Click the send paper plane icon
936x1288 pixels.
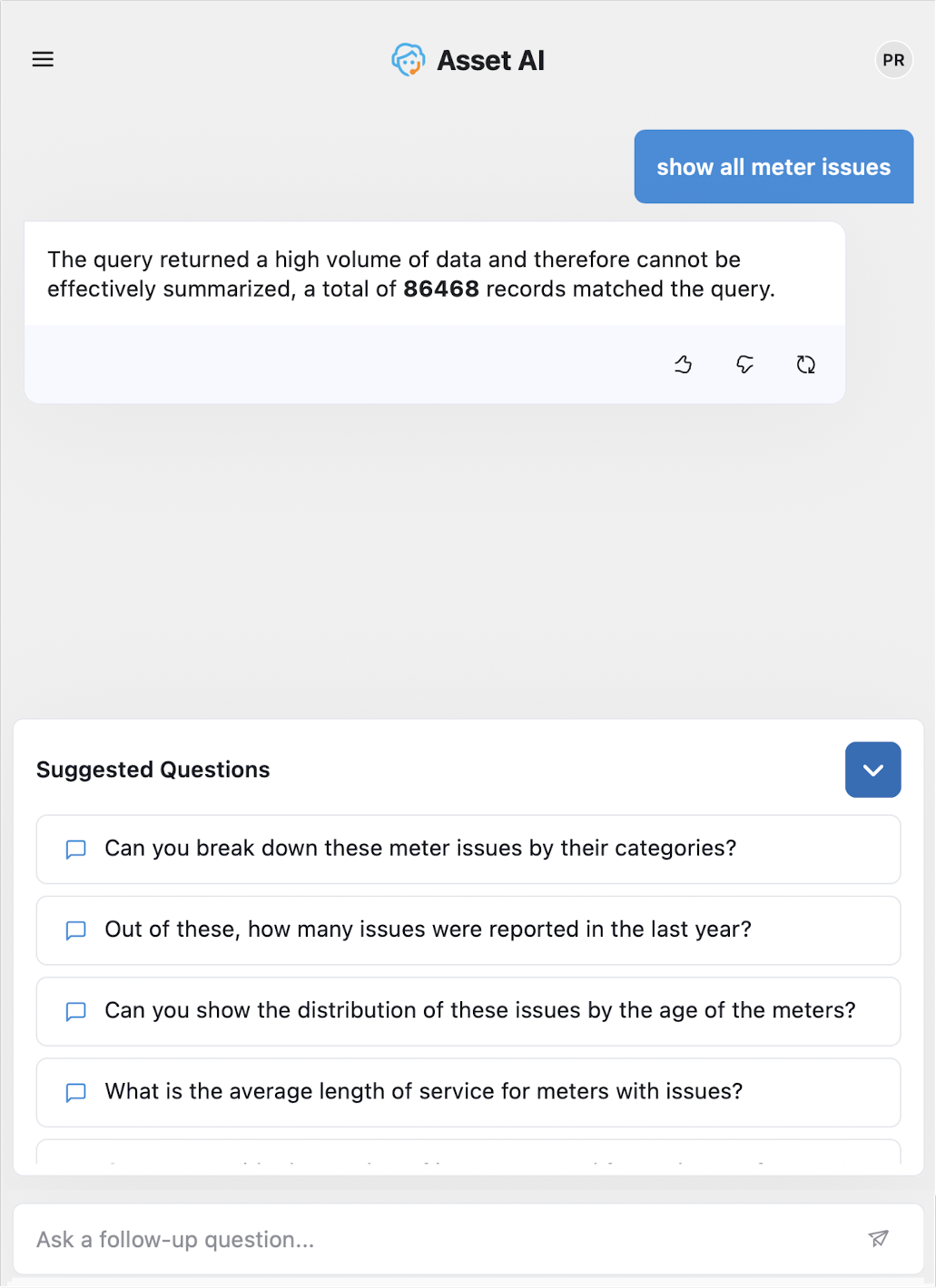878,1239
